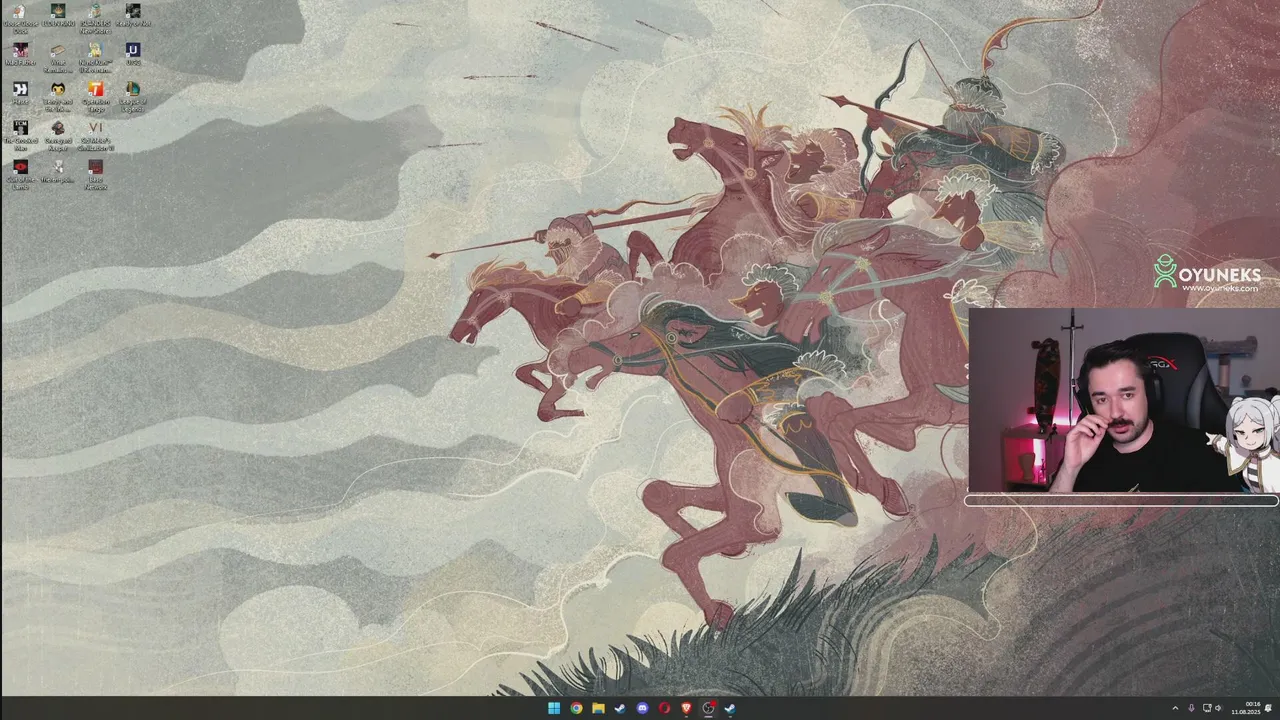This screenshot has width=1280, height=720.
Task: Launch Sid Meier's Civilization VI shortcut
Action: 95,135
